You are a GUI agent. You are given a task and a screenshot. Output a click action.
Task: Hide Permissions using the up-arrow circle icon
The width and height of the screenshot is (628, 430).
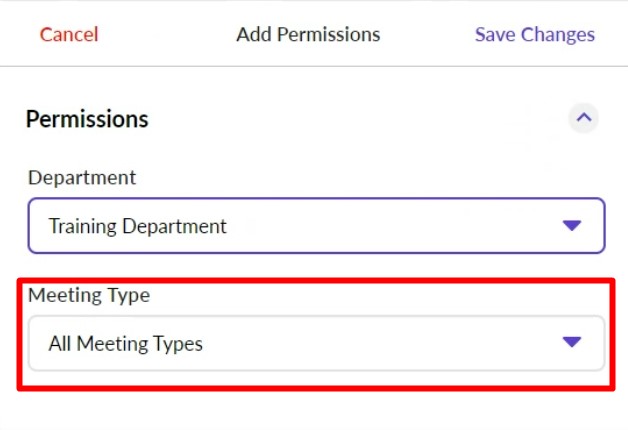point(584,118)
